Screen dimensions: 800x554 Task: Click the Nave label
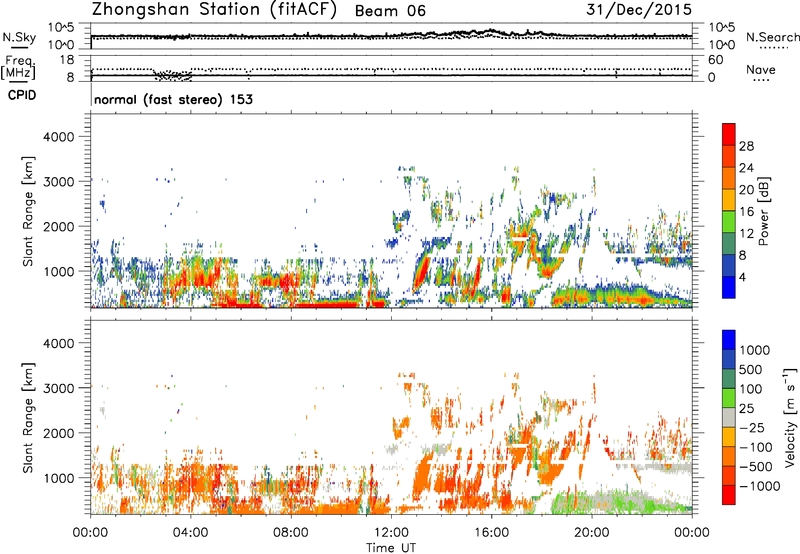click(761, 69)
